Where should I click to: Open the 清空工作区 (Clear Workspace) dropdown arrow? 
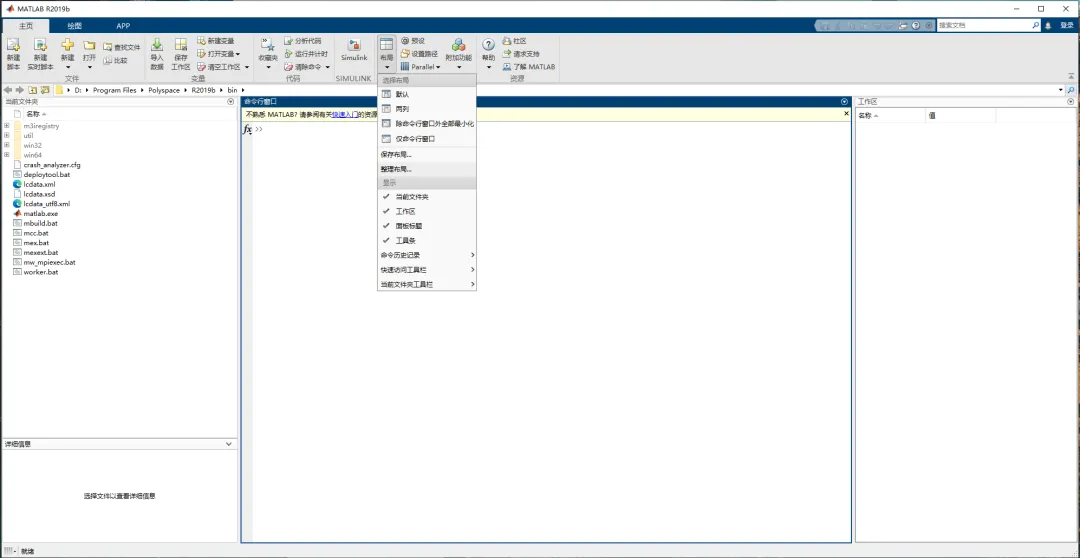(x=246, y=67)
